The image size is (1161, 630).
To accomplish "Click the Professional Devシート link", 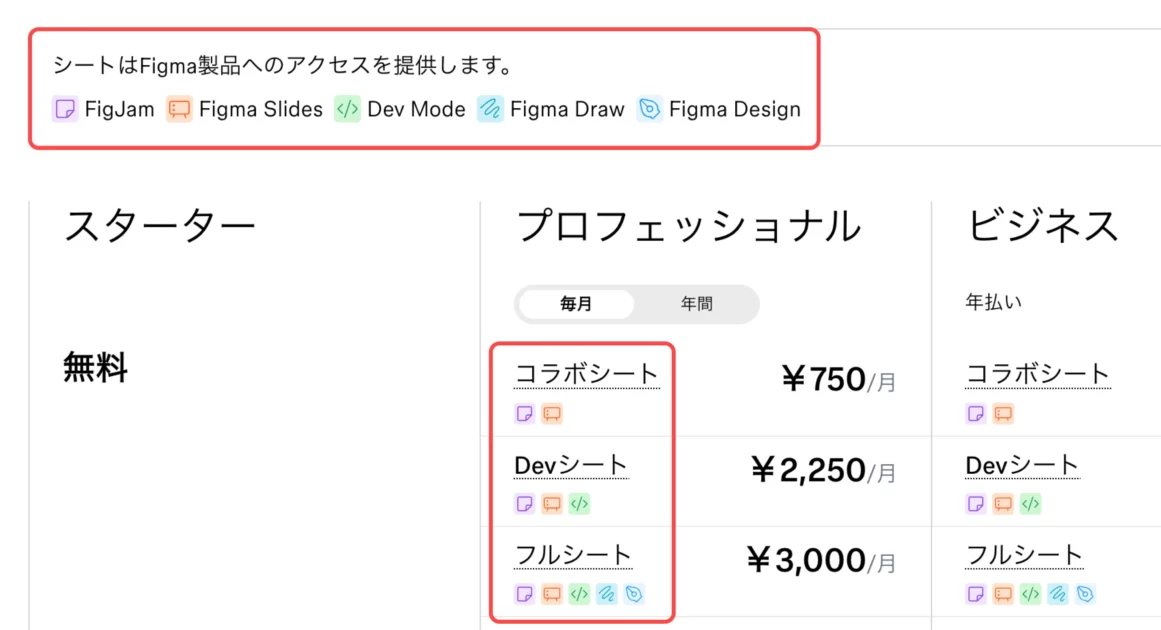I will point(571,465).
